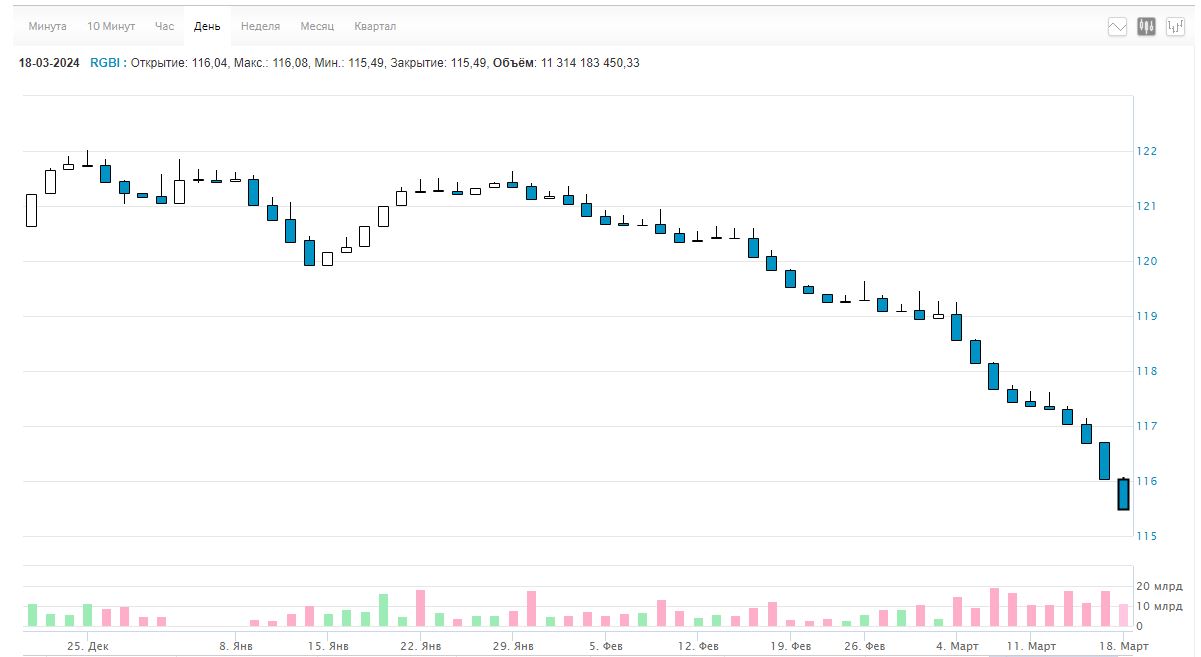Choose the Месяц timeframe tab
The height and width of the screenshot is (657, 1201).
coord(318,26)
